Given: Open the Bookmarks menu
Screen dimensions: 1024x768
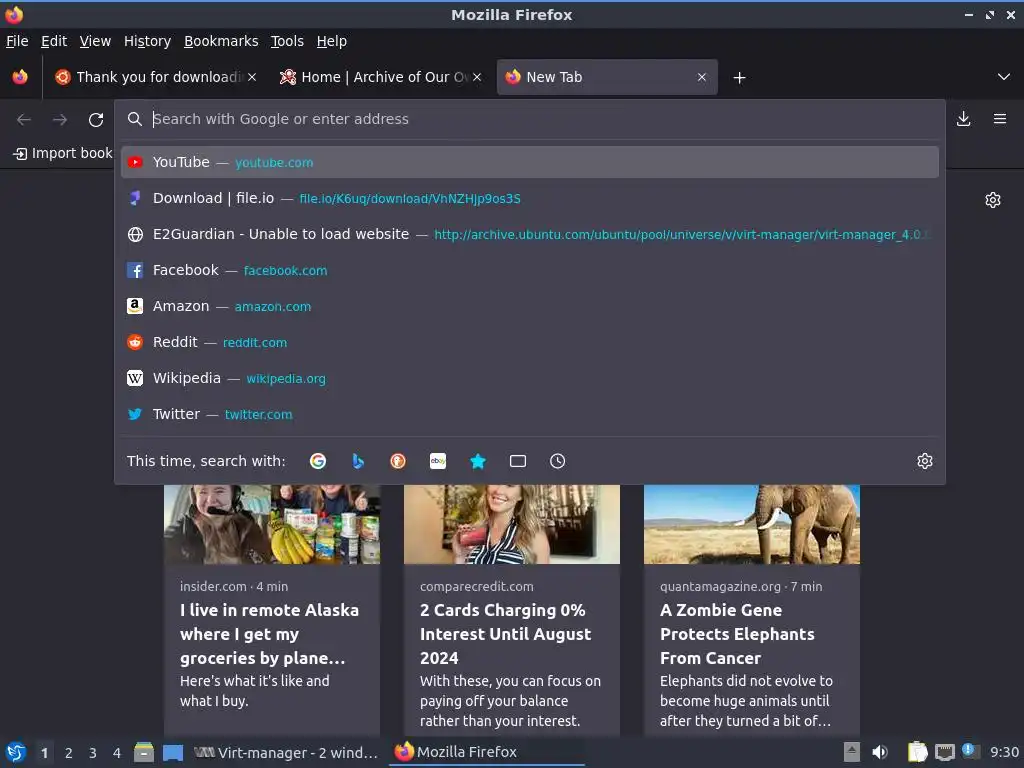Looking at the screenshot, I should pos(221,41).
